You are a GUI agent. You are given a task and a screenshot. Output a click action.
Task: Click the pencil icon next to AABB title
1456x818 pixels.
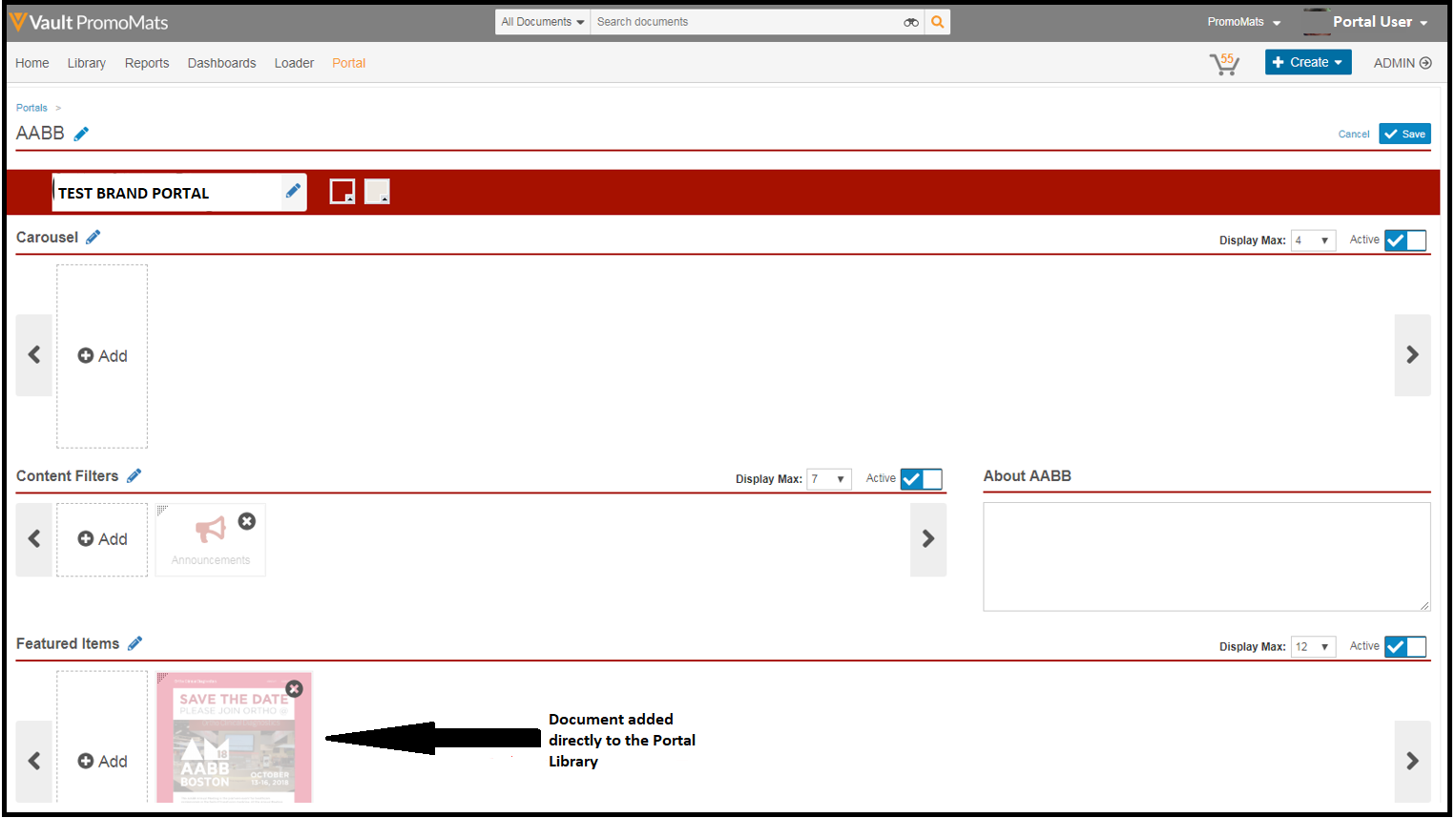pos(81,134)
